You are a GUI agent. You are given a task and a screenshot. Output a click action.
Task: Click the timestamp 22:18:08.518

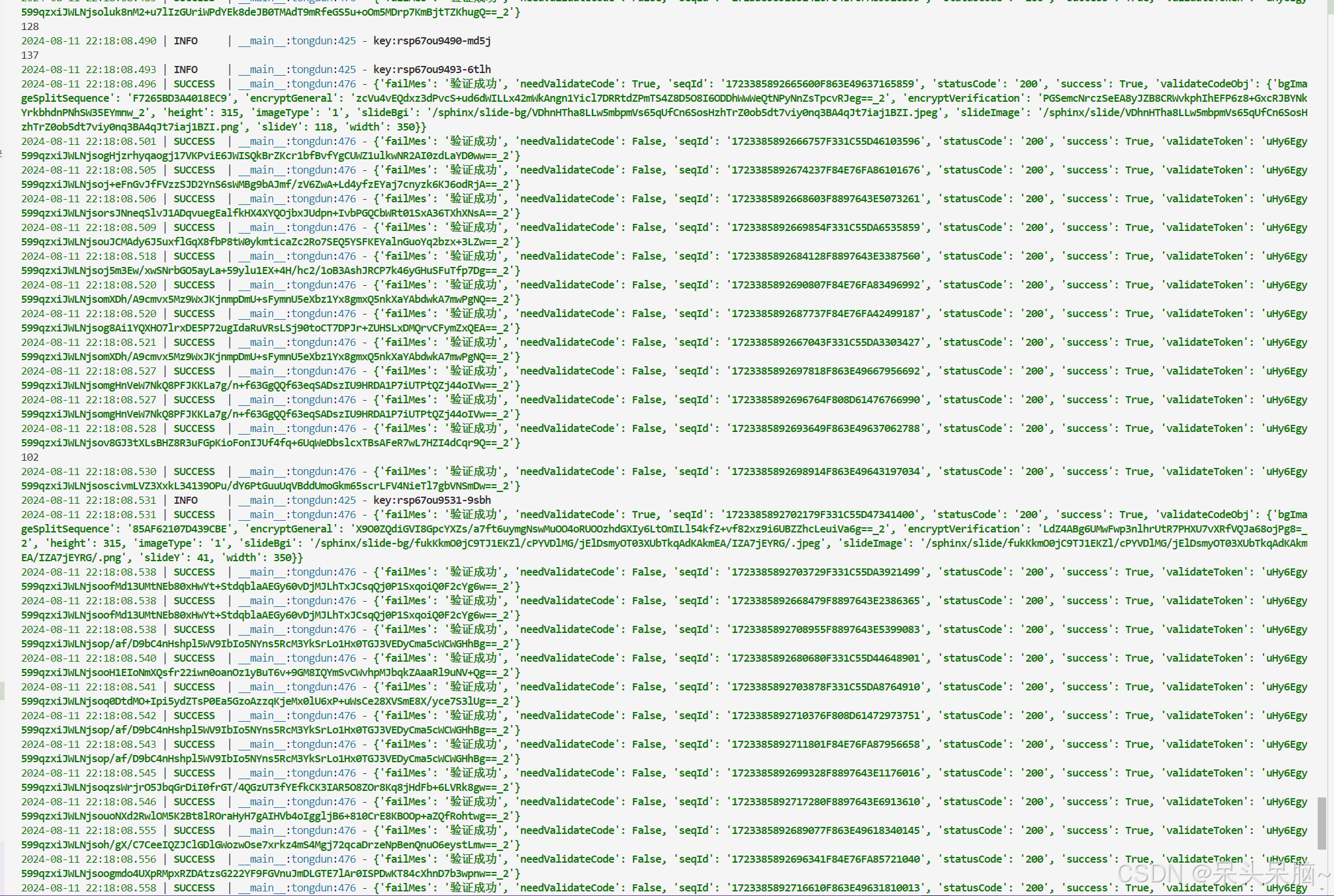[x=121, y=256]
